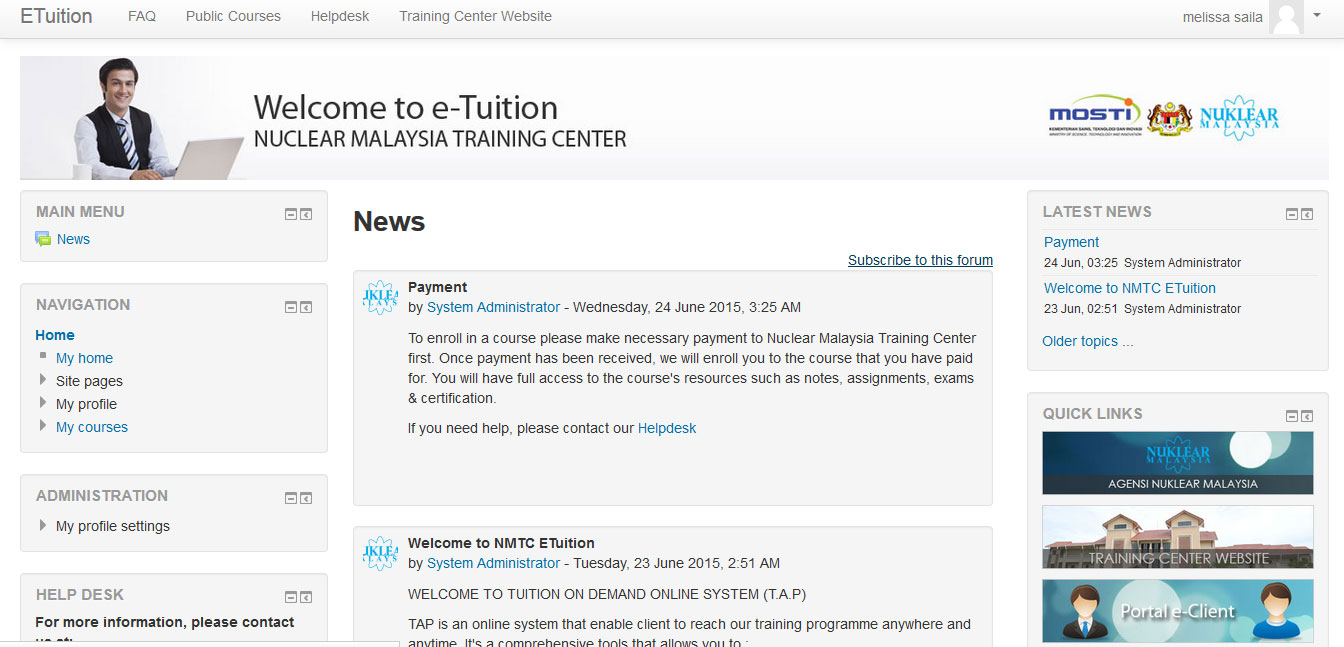Dock the Quick Links block

pos(1307,416)
